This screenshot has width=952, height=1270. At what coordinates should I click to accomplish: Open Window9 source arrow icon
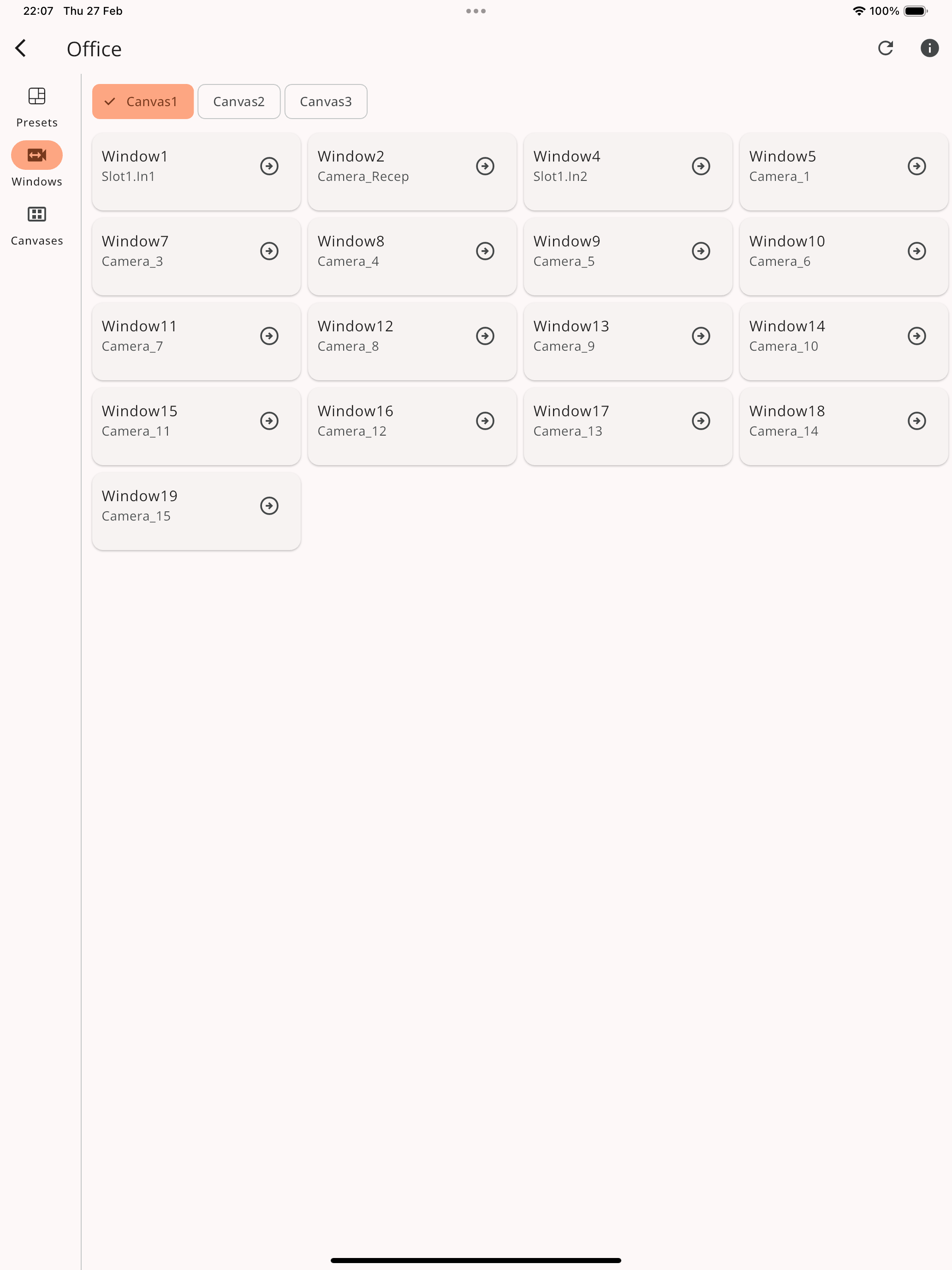click(x=701, y=251)
